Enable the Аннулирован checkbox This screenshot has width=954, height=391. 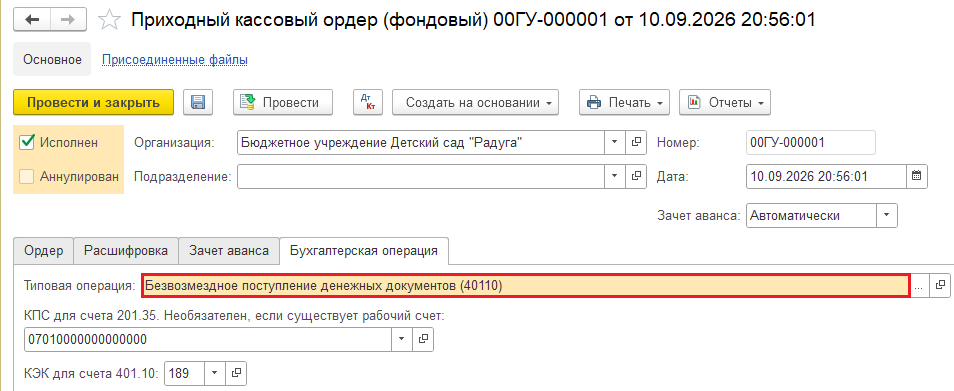[27, 176]
